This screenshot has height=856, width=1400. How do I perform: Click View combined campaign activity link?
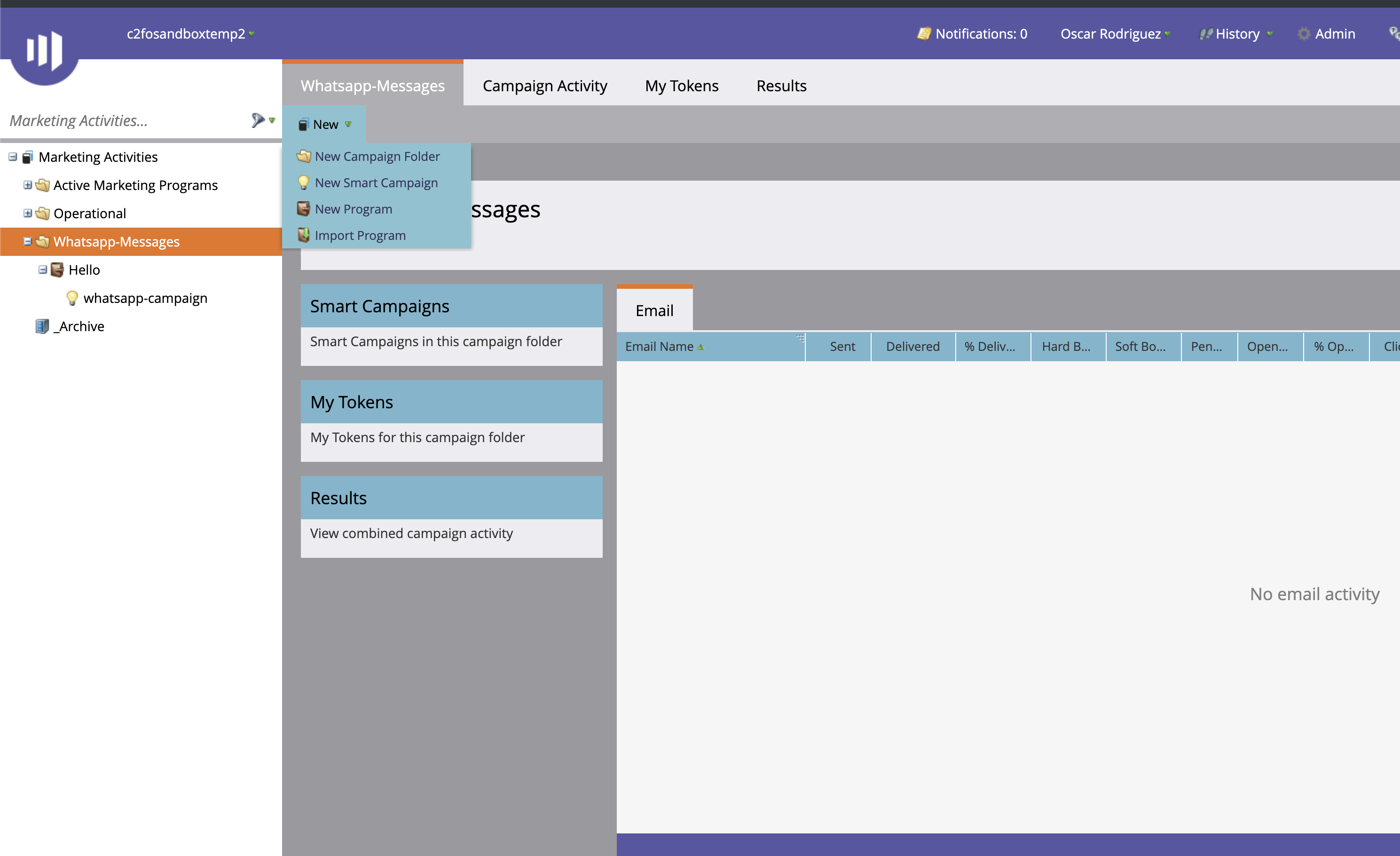(x=411, y=533)
